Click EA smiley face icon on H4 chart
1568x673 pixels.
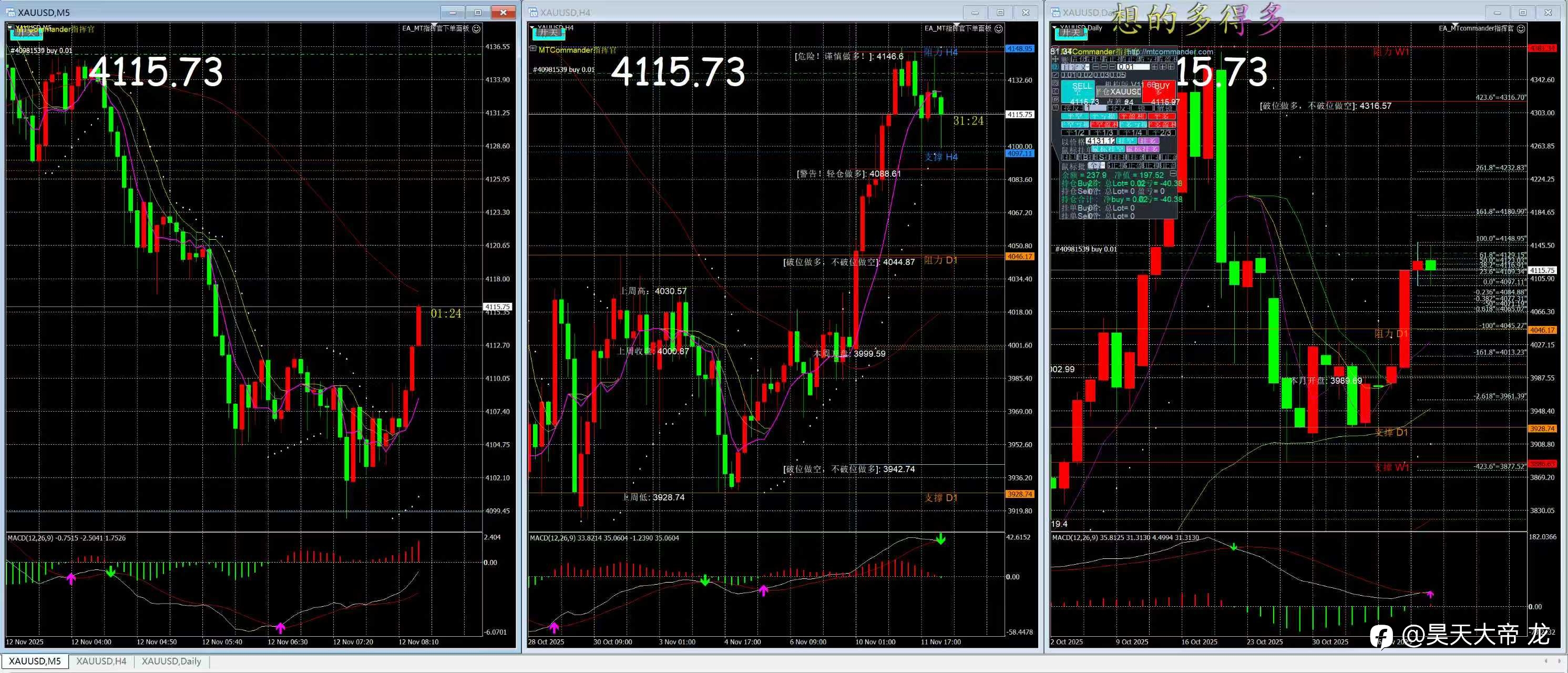coord(999,28)
